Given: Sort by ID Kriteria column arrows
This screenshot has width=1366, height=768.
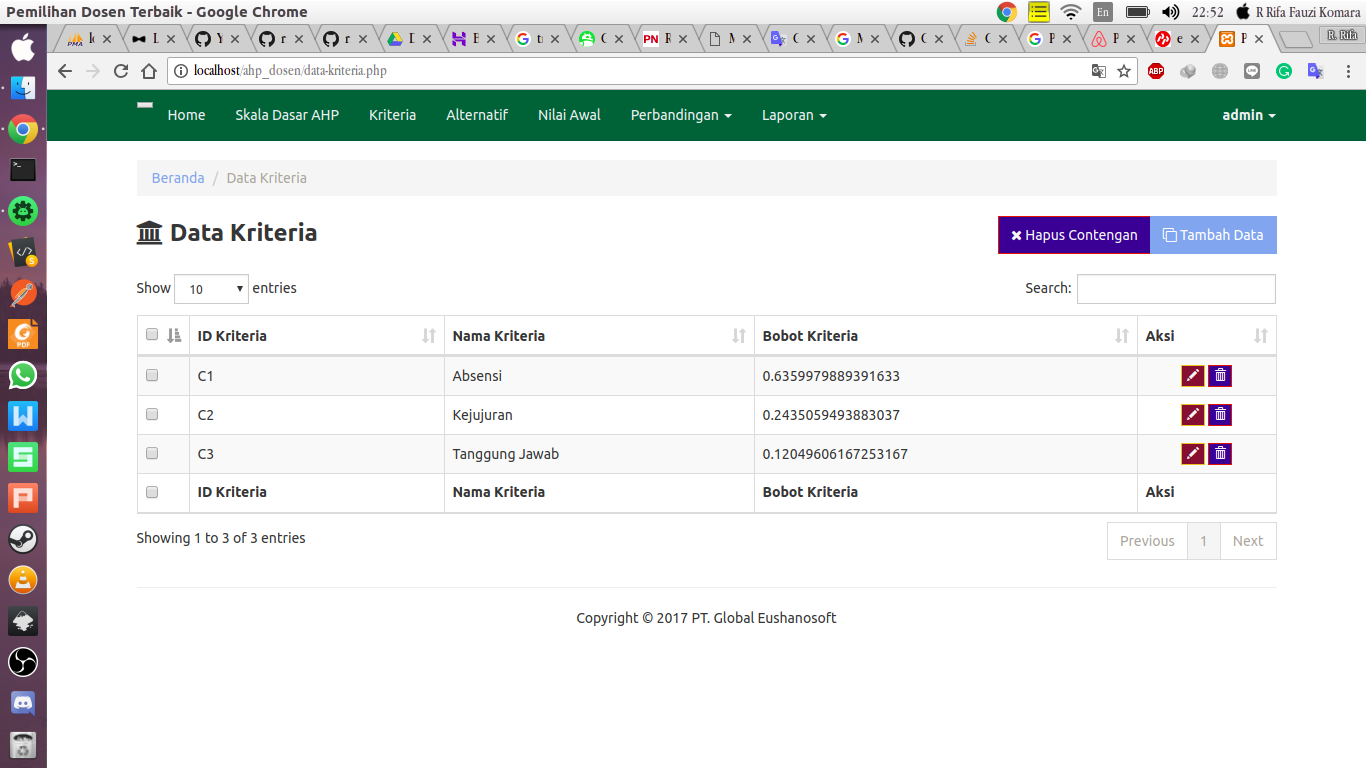Looking at the screenshot, I should (x=429, y=336).
